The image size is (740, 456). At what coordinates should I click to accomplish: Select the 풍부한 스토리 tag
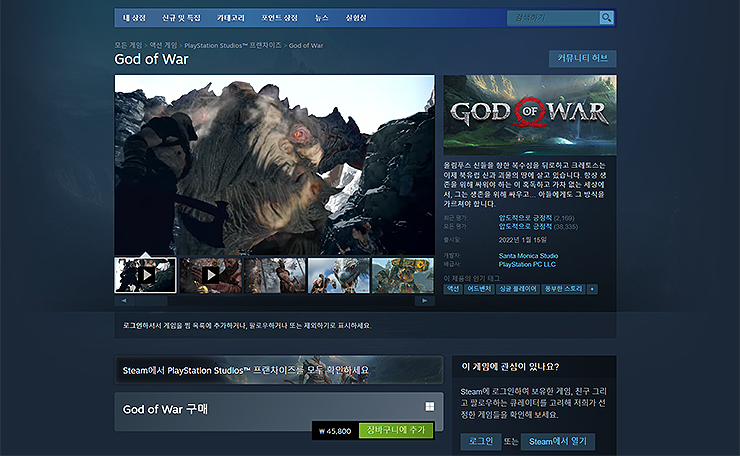(x=563, y=289)
